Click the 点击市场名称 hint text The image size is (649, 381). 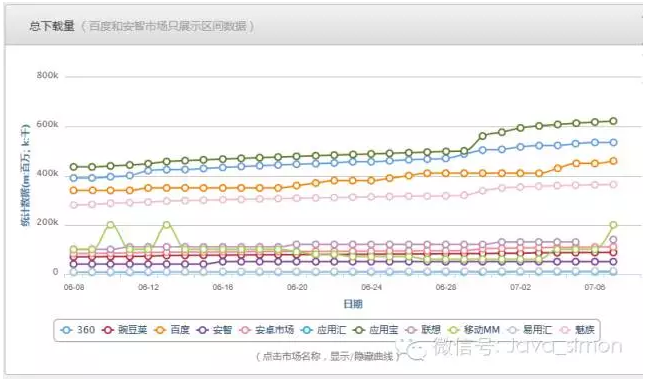[x=327, y=356]
